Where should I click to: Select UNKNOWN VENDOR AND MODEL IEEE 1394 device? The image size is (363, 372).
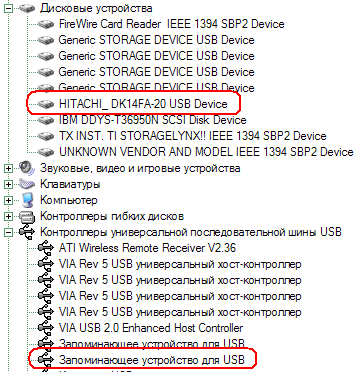[x=206, y=152]
